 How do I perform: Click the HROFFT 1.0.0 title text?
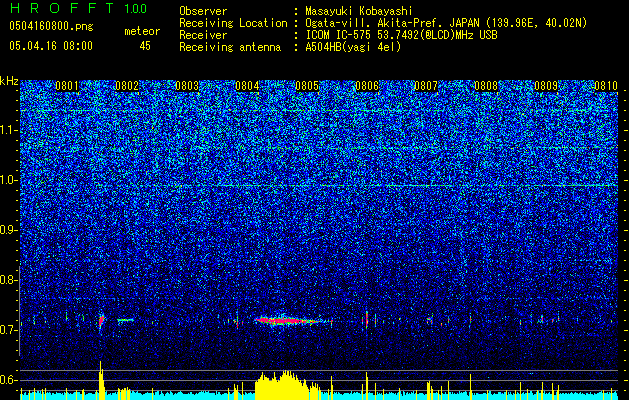pos(78,8)
